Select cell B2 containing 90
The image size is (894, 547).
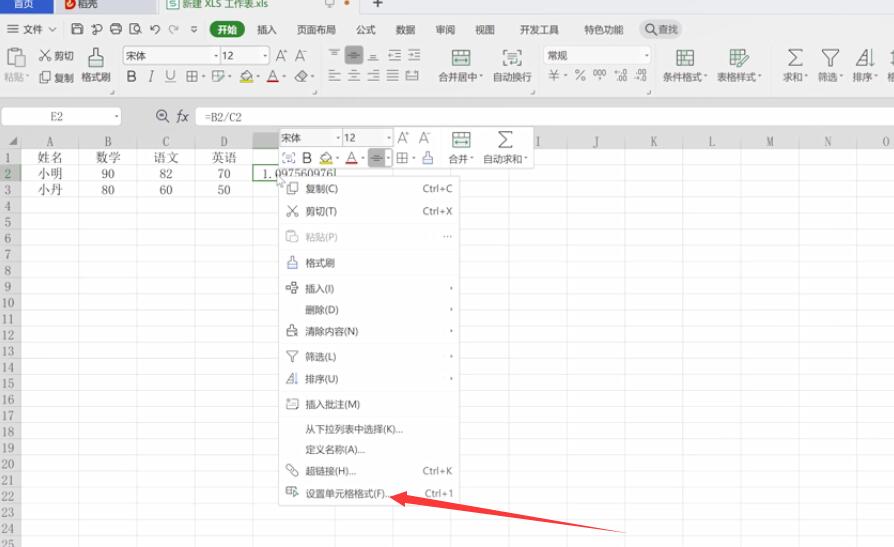108,174
